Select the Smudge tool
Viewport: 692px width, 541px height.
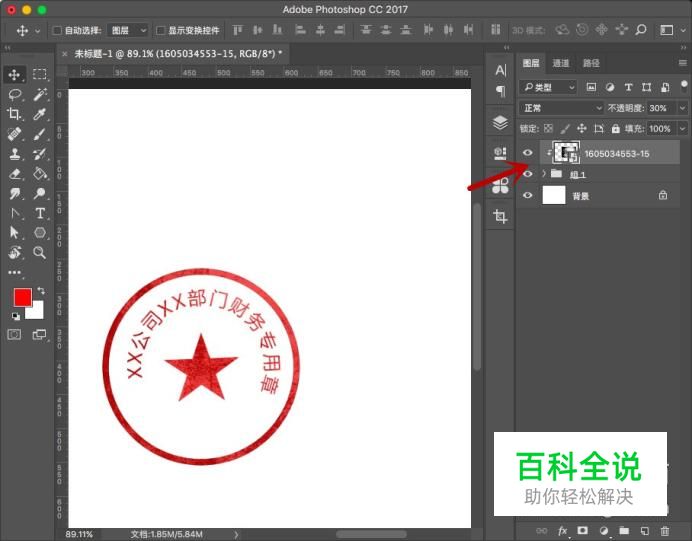[14, 193]
